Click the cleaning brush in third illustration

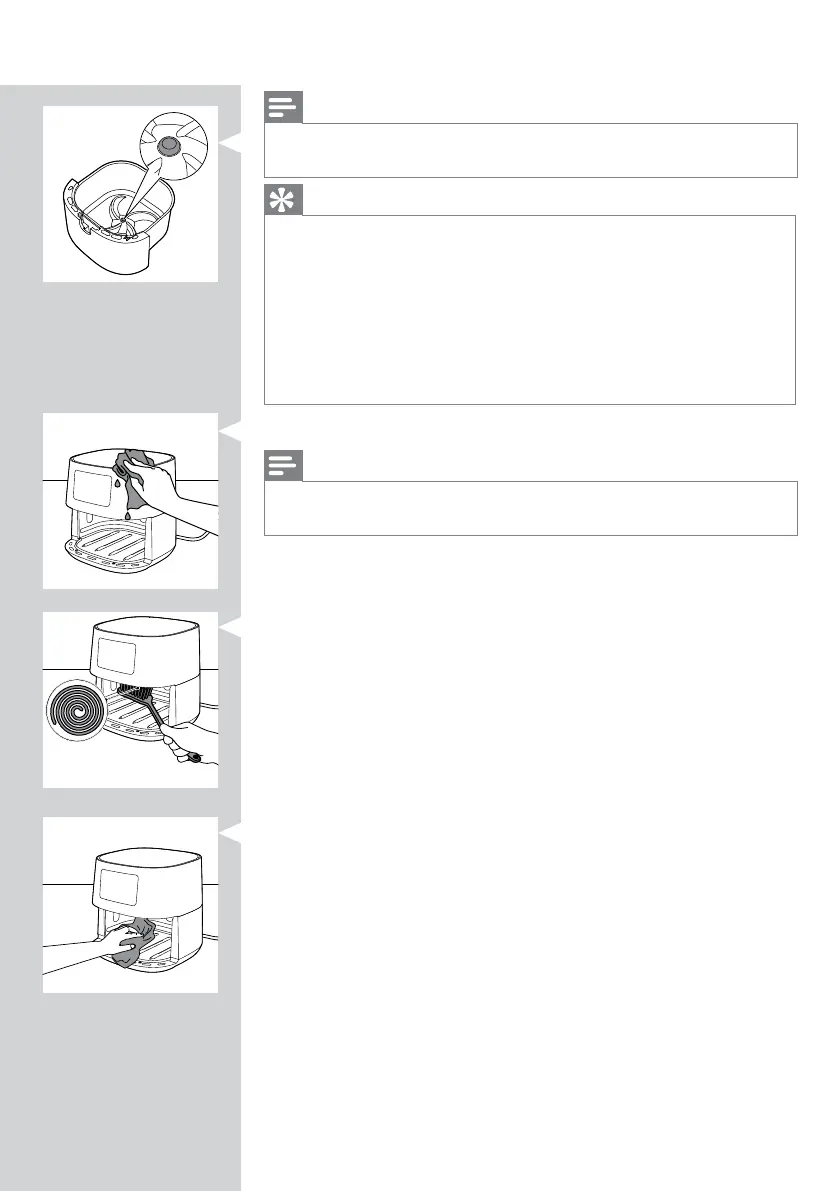point(158,721)
